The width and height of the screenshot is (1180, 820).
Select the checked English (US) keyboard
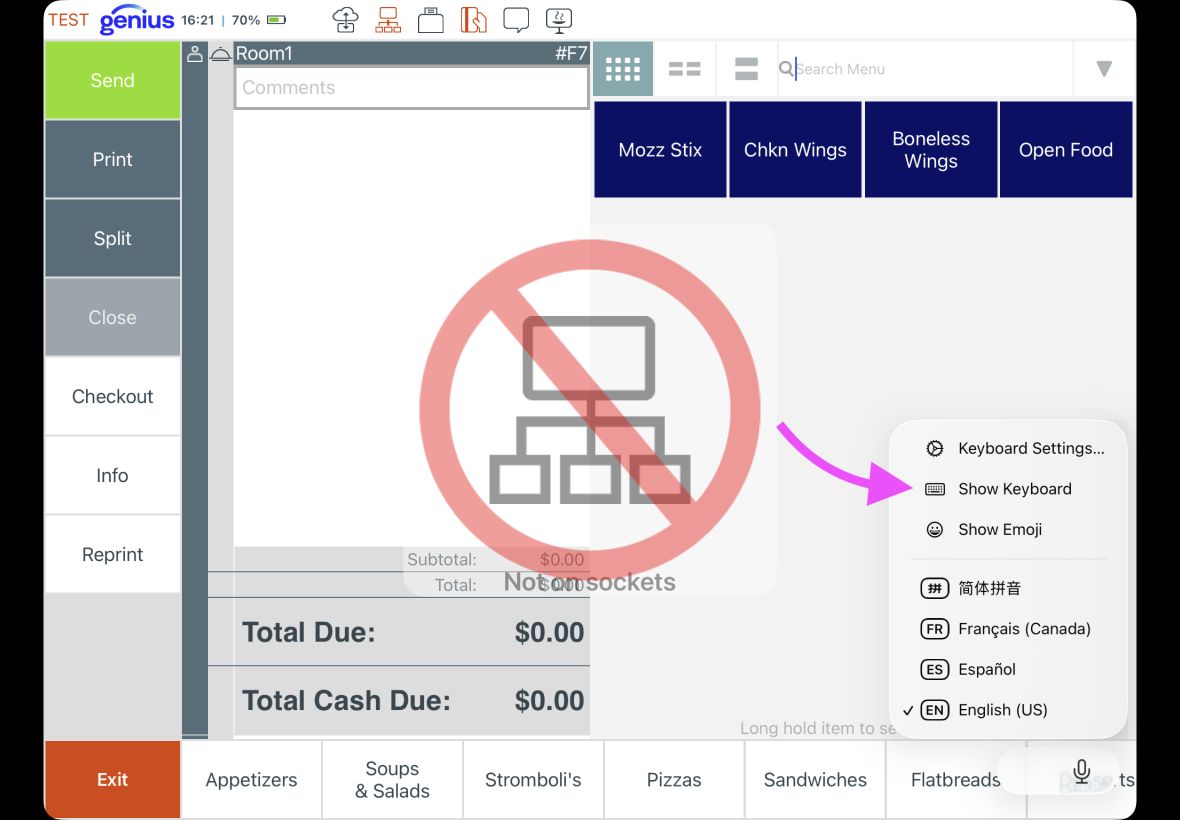click(x=1008, y=710)
